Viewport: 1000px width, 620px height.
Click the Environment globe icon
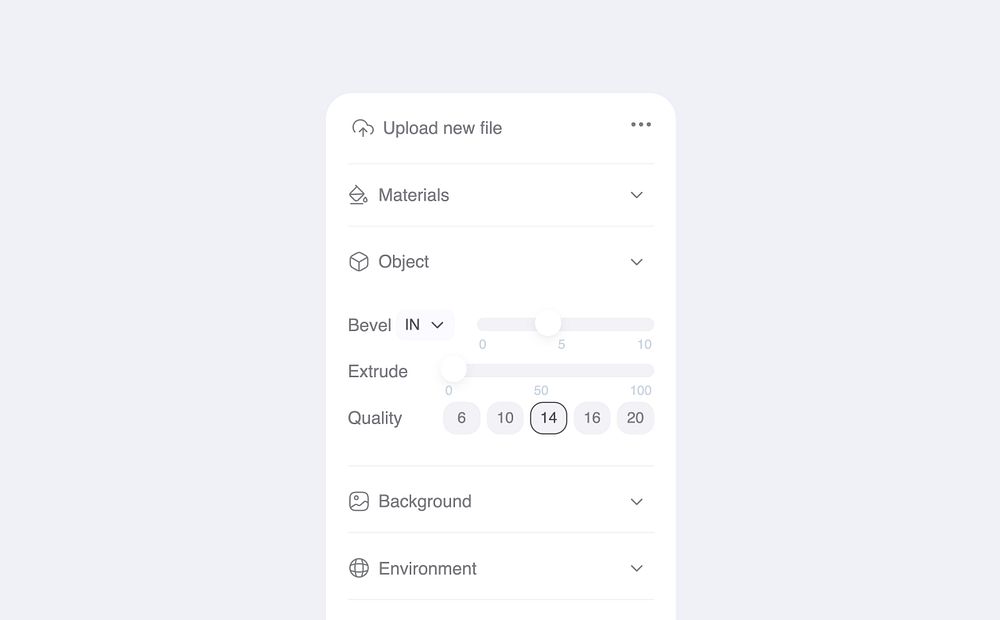click(358, 569)
